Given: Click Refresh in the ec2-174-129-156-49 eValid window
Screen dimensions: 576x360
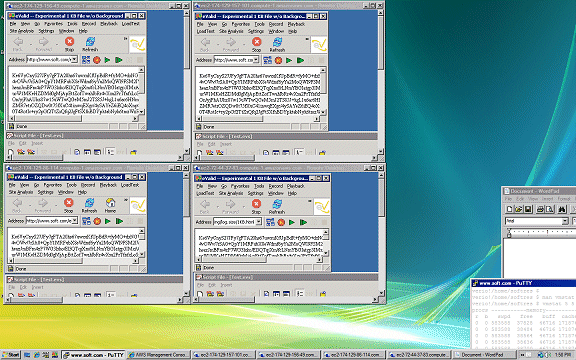Looking at the screenshot, I should click(x=90, y=44).
